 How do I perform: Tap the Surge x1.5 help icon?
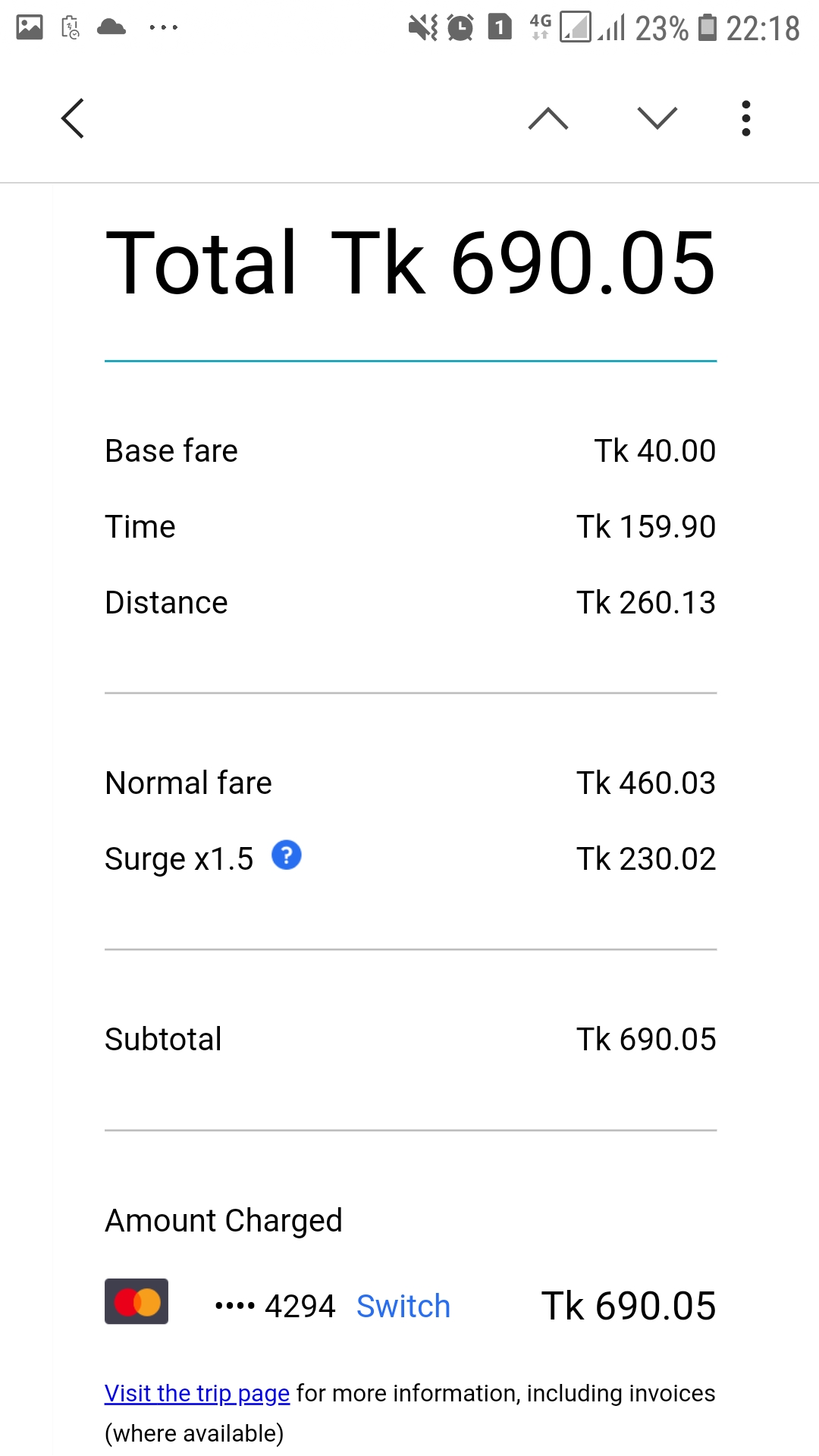[287, 855]
